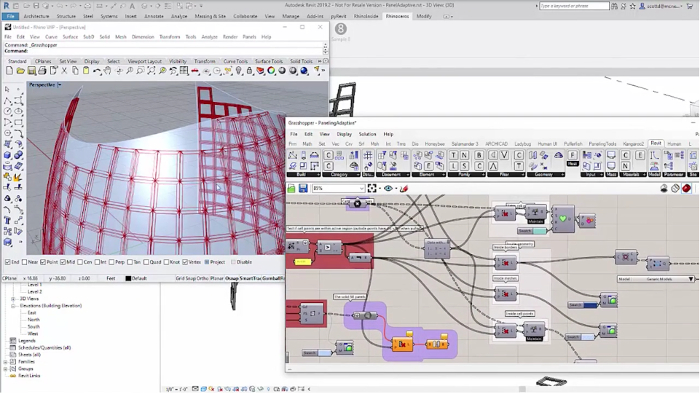Toggle Osnap in Rhino status bar
This screenshot has width=700, height=394.
232,278
